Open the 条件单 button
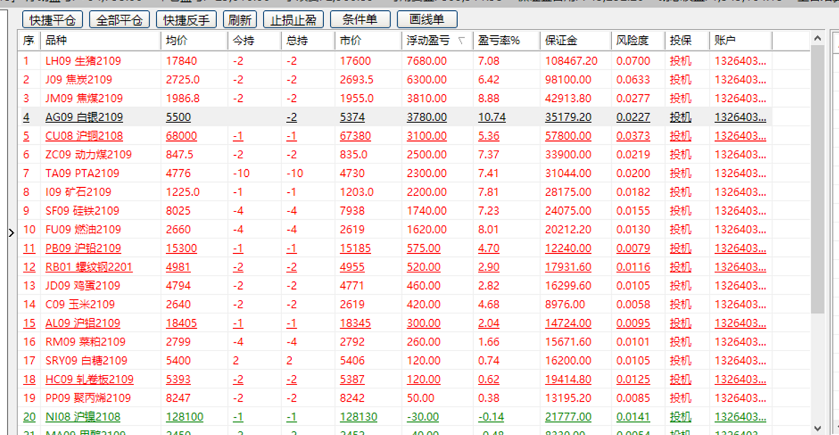Image resolution: width=839 pixels, height=435 pixels. click(360, 20)
